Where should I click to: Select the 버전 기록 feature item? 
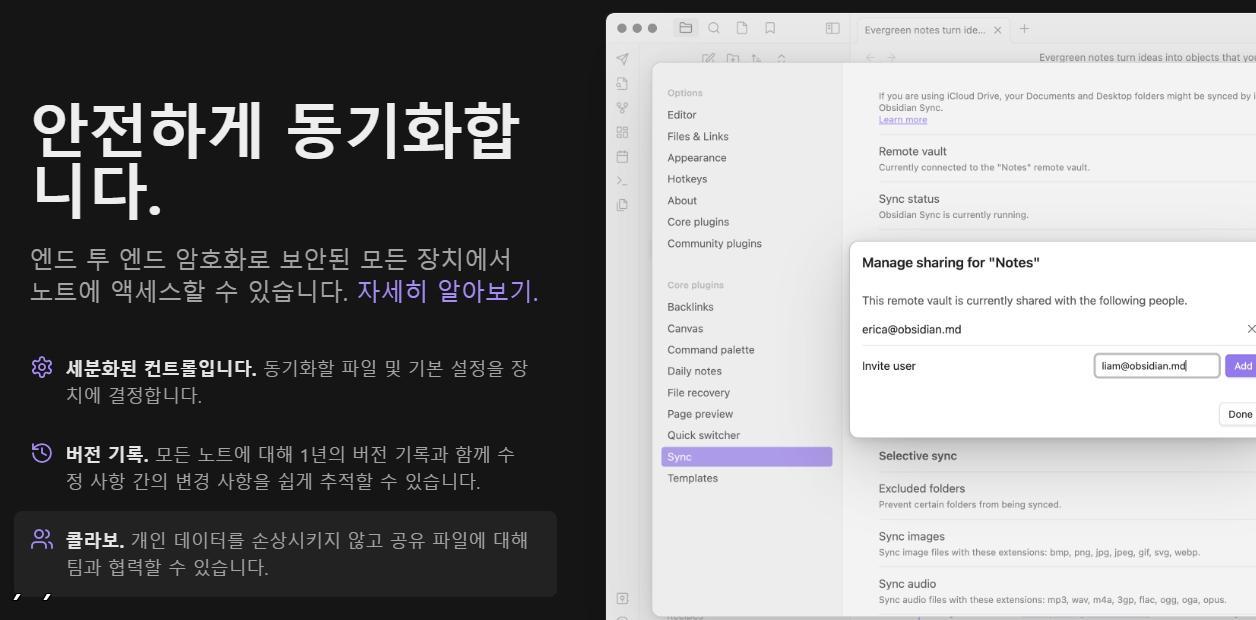[x=285, y=468]
